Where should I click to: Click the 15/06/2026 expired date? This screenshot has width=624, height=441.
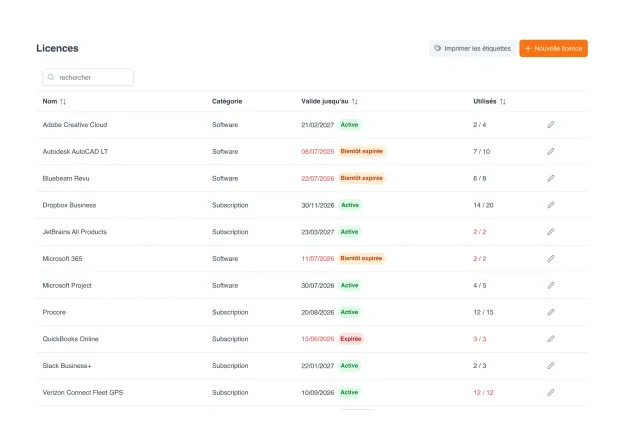click(318, 339)
